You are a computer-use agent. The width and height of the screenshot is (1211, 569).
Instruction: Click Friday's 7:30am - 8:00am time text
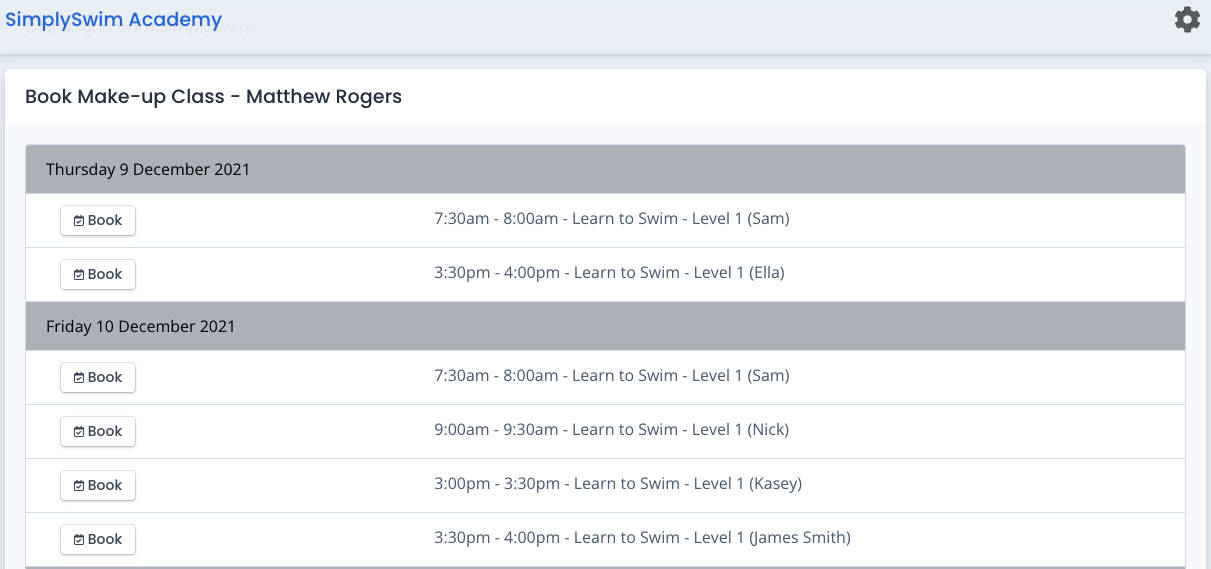pos(496,375)
